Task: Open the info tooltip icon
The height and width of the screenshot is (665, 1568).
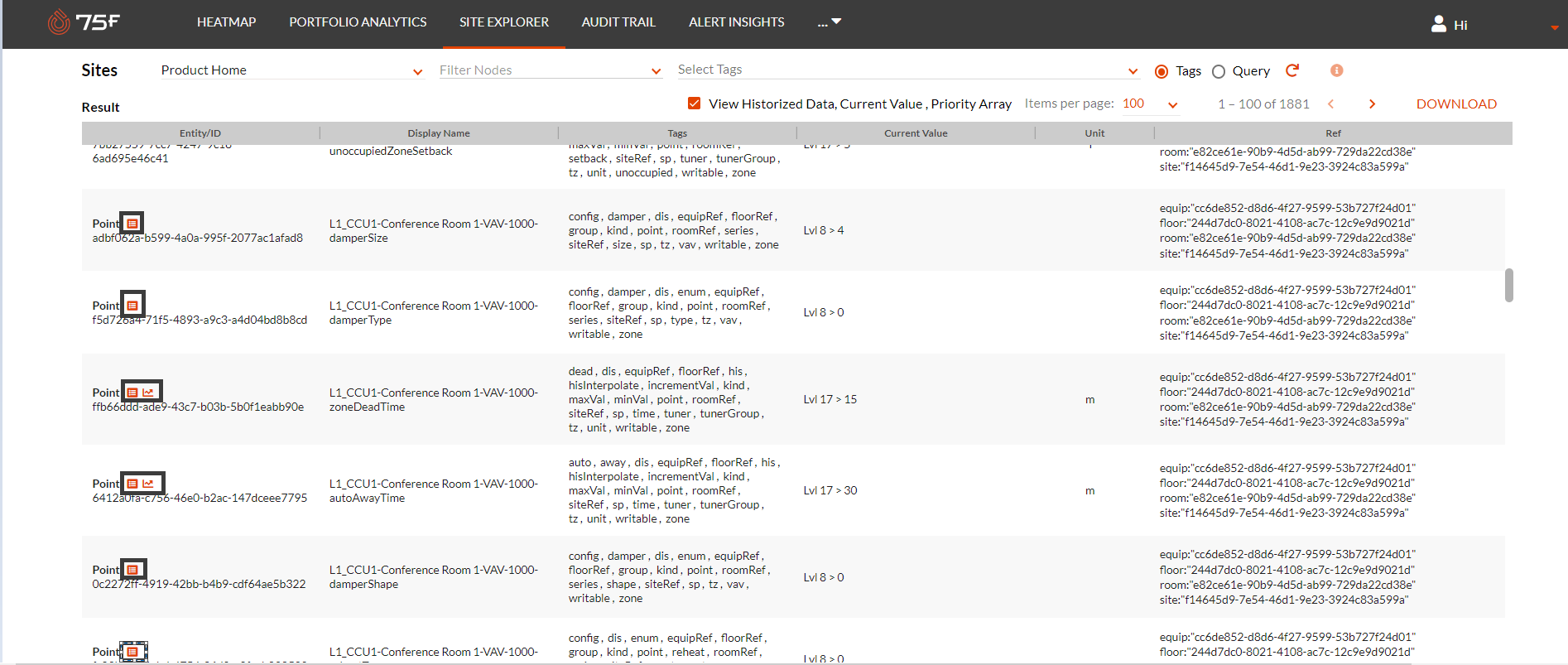Action: (x=1336, y=70)
